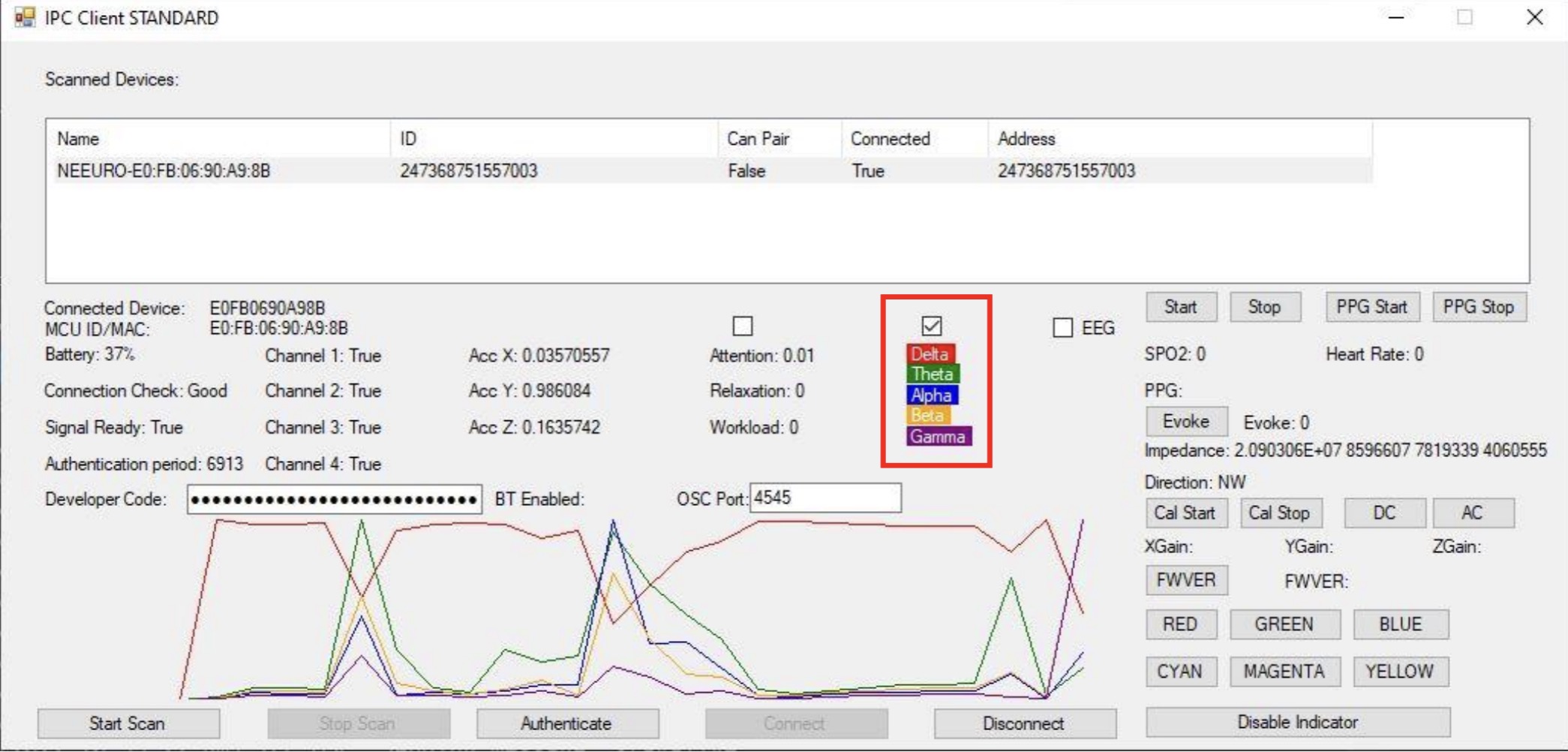The height and width of the screenshot is (752, 1568).
Task: Click the purple Gamma legend swatch
Action: point(938,437)
